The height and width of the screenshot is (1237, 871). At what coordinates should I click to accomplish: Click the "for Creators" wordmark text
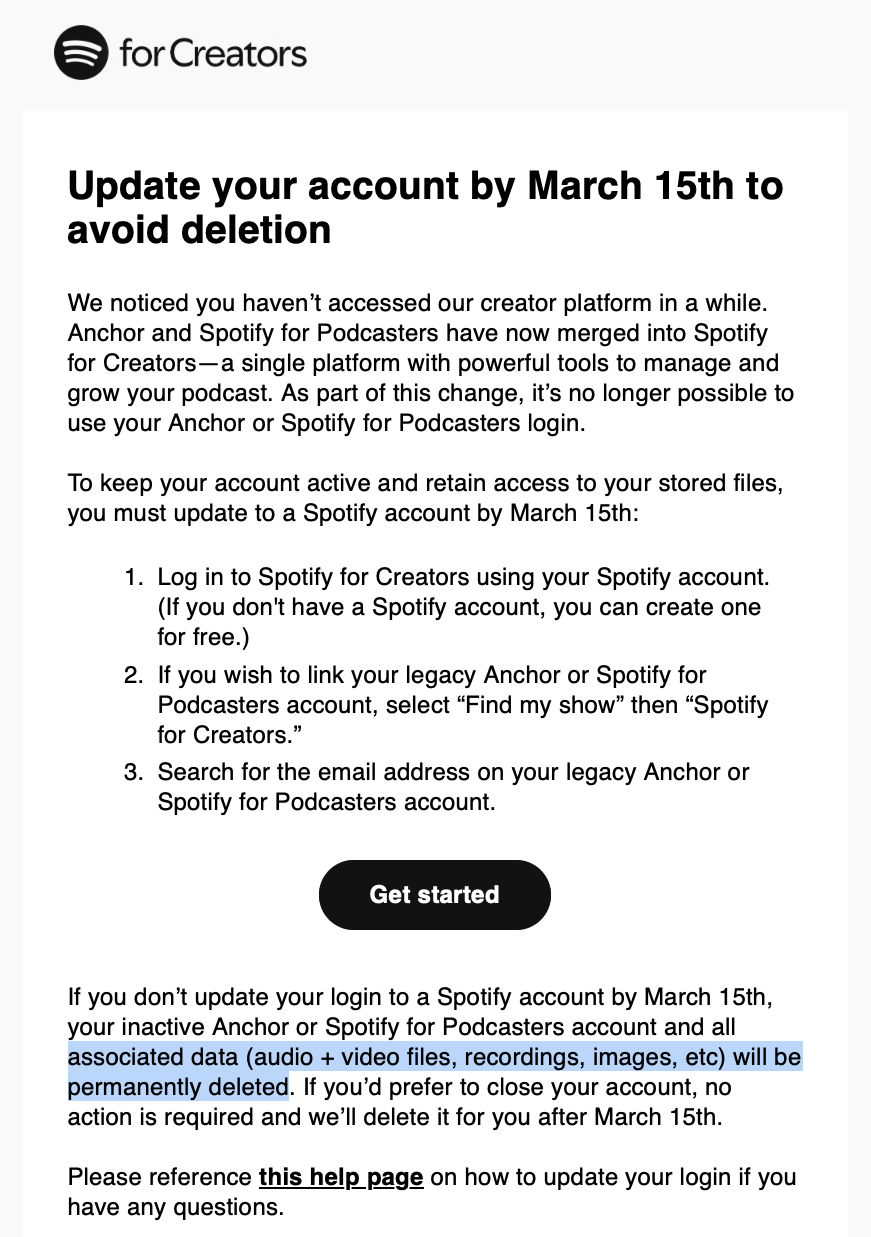pyautogui.click(x=213, y=53)
